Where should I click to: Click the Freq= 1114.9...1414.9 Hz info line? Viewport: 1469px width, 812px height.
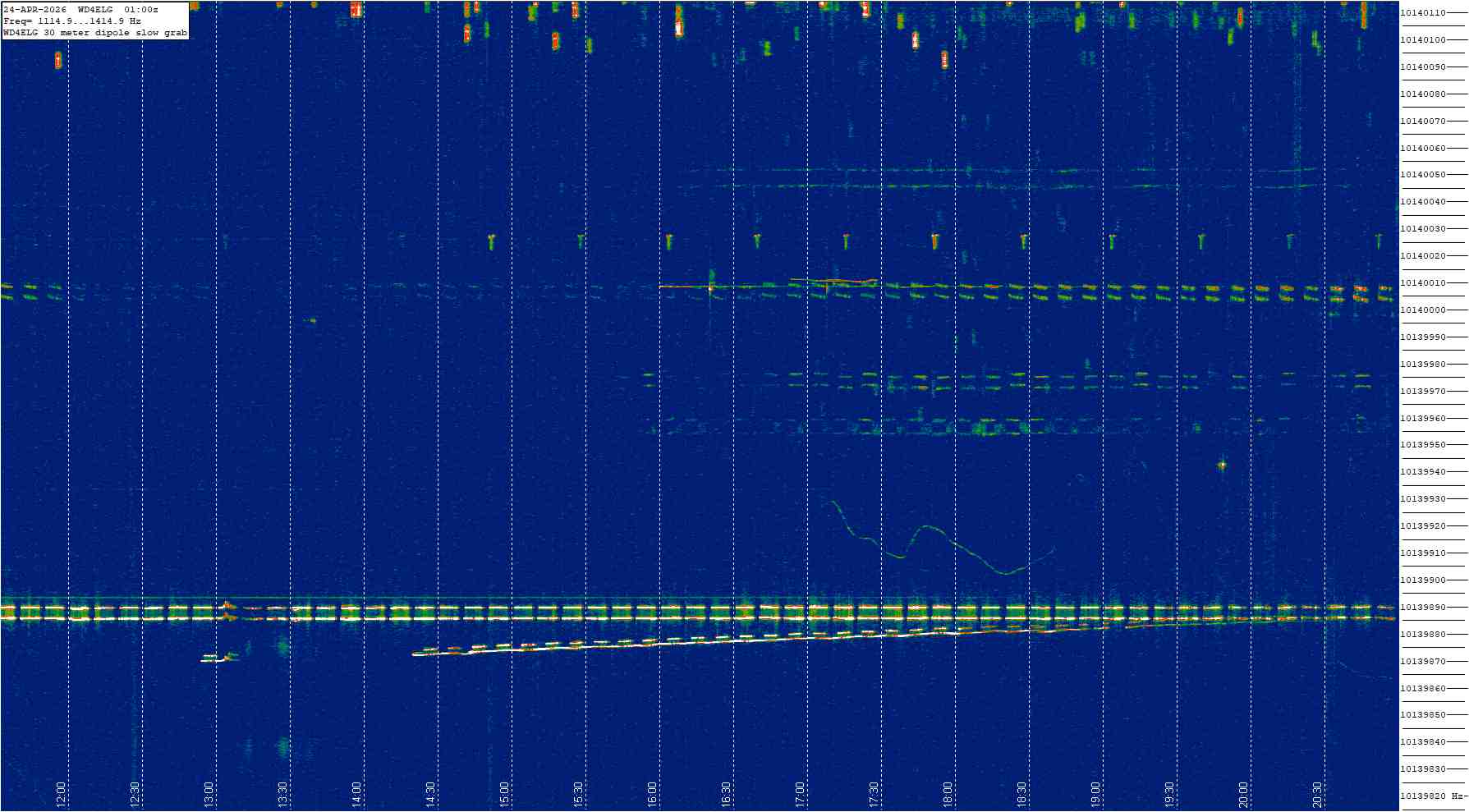click(x=72, y=21)
